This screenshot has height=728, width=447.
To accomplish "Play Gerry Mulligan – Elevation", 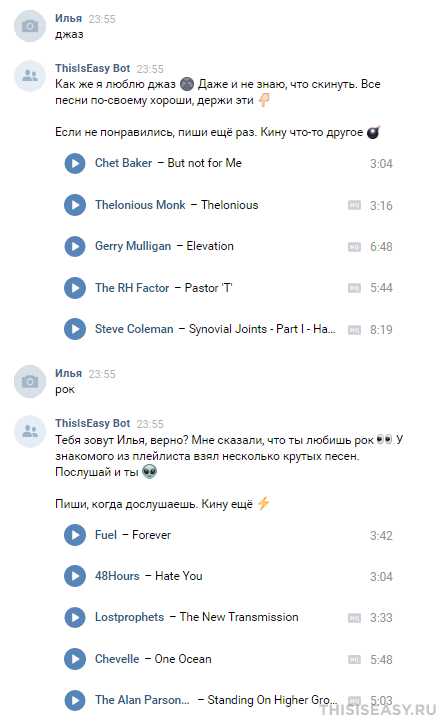I will click(x=75, y=246).
